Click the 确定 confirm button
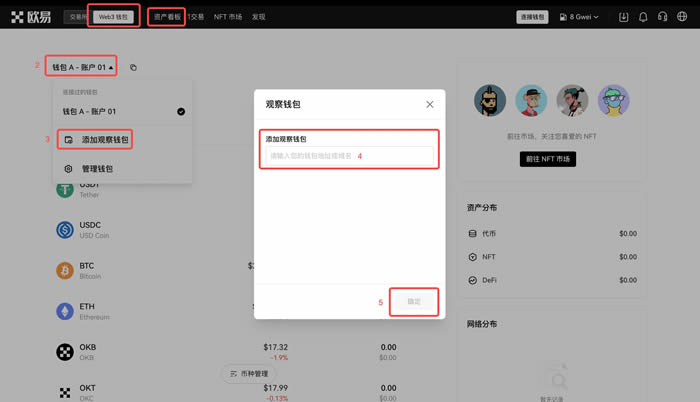 point(414,301)
